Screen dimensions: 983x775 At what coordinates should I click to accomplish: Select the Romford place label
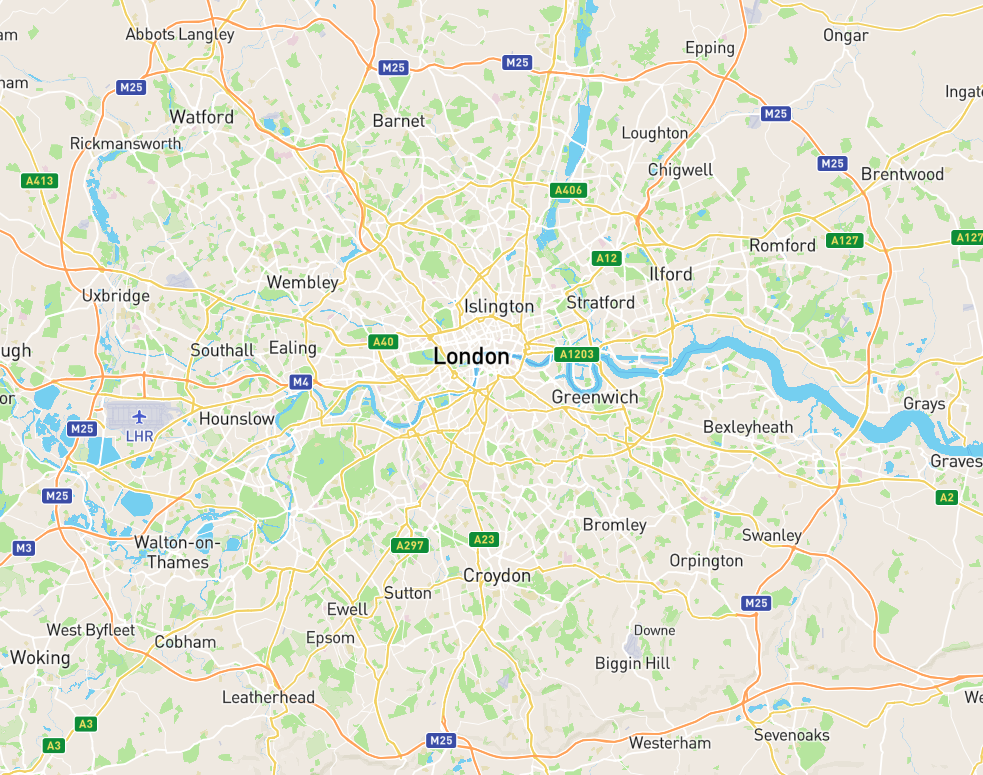pos(782,245)
